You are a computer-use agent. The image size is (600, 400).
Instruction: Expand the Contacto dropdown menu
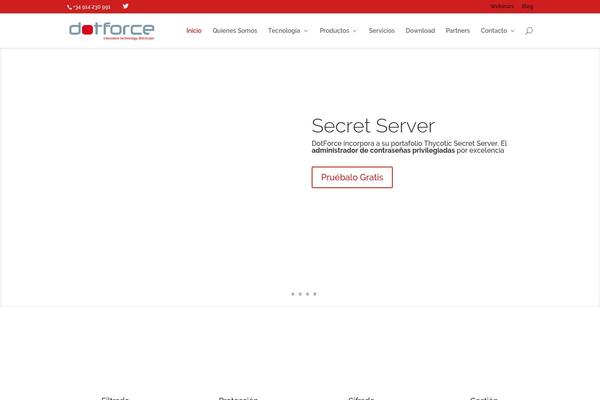click(x=497, y=31)
